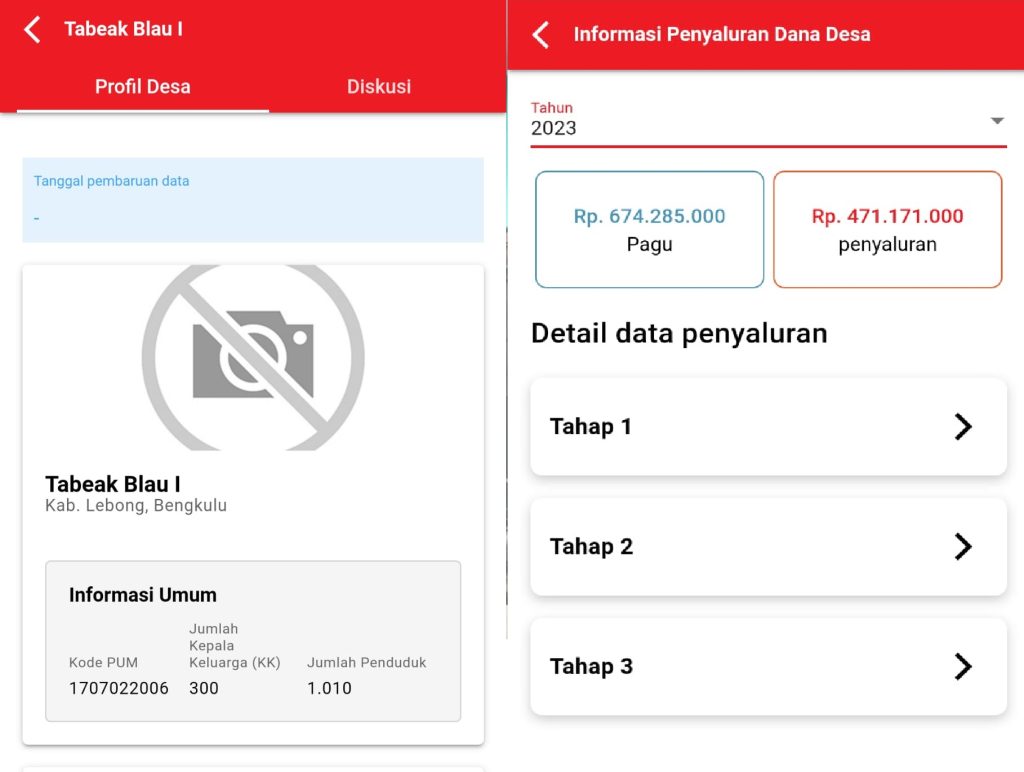Open Tahap 1 using its chevron arrow
The height and width of the screenshot is (772, 1024).
point(962,427)
